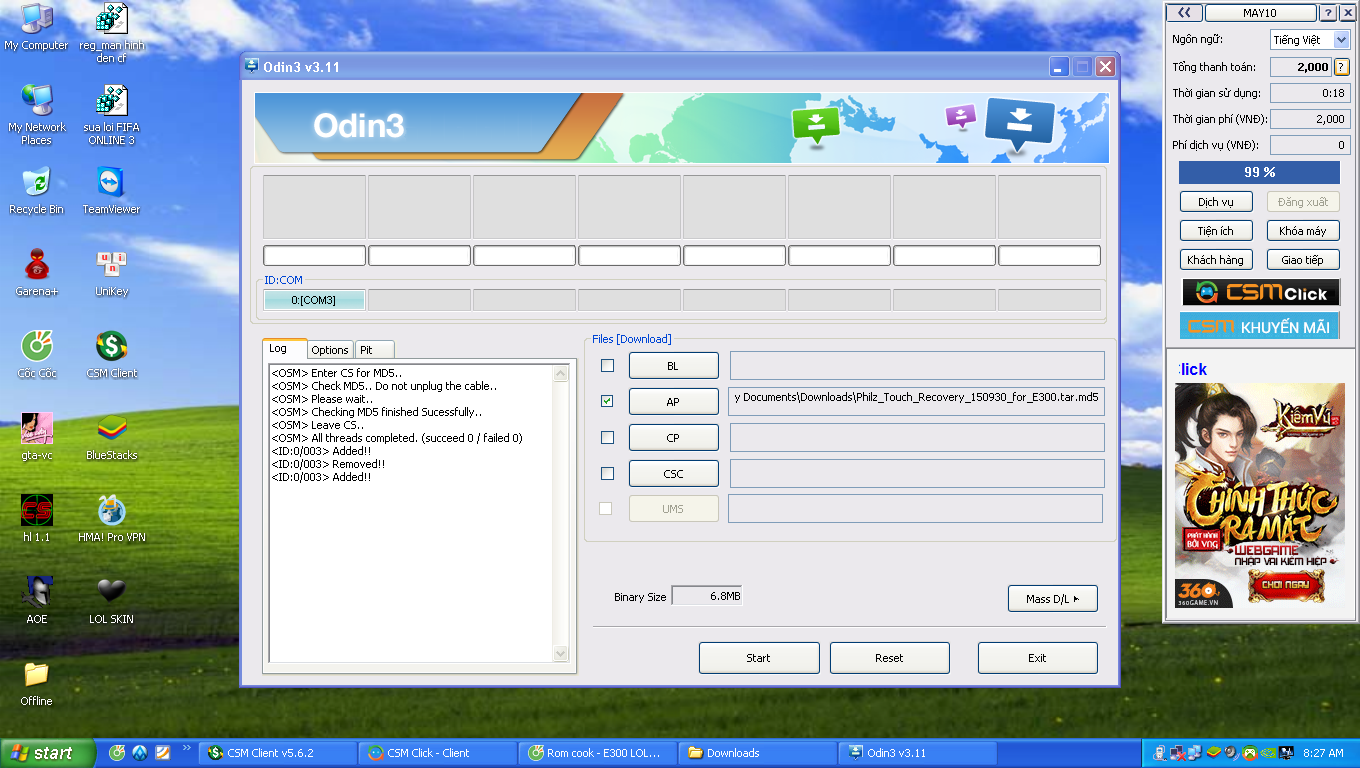Click the CP file browse button

click(673, 438)
